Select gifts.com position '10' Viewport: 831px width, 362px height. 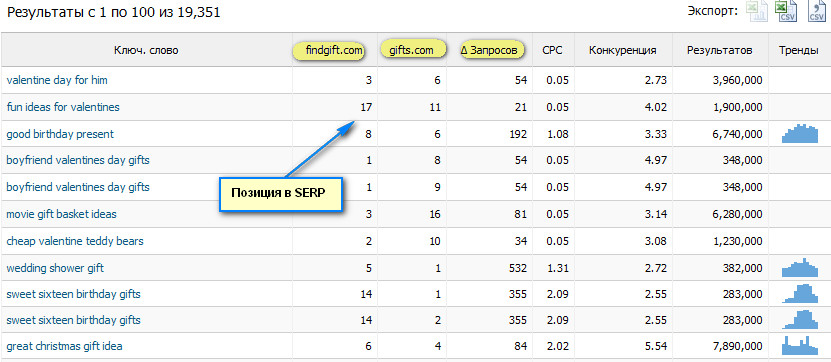coord(435,241)
